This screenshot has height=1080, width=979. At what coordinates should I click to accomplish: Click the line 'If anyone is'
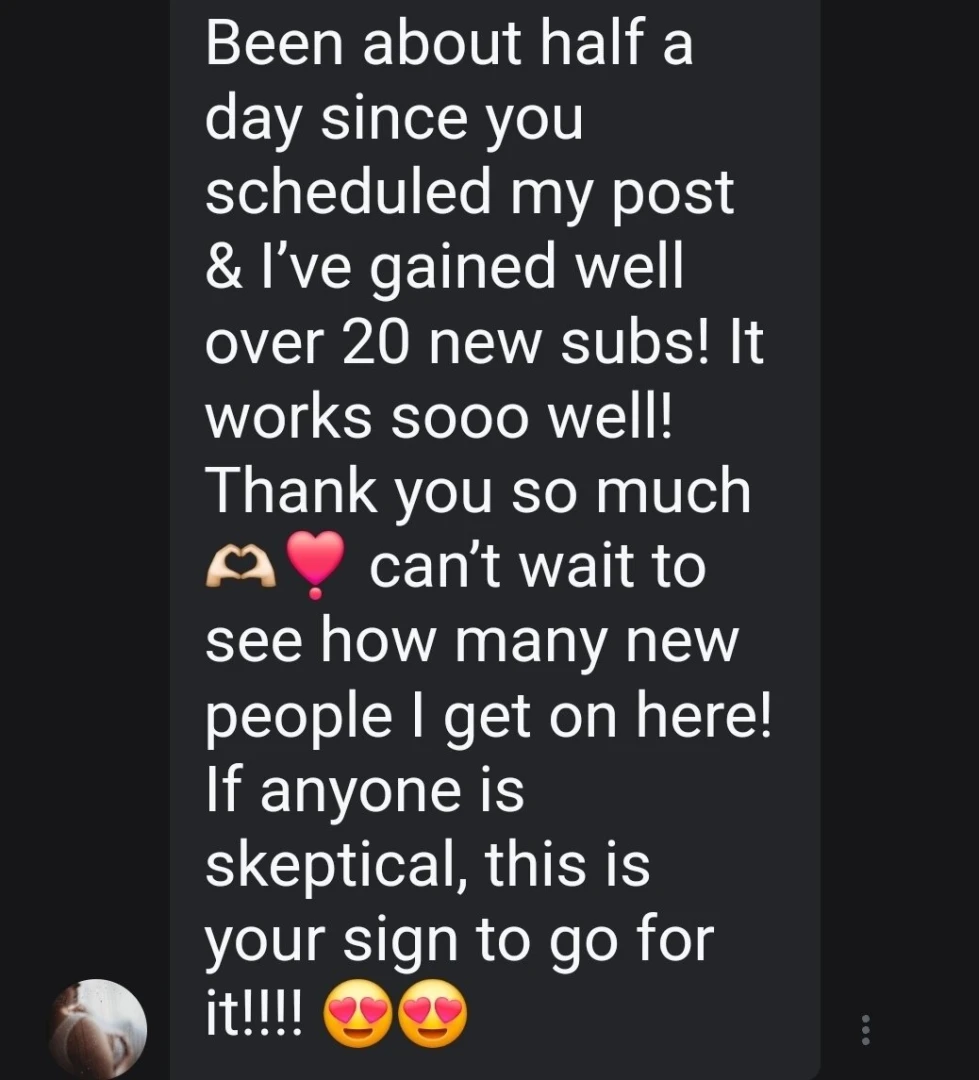point(365,792)
